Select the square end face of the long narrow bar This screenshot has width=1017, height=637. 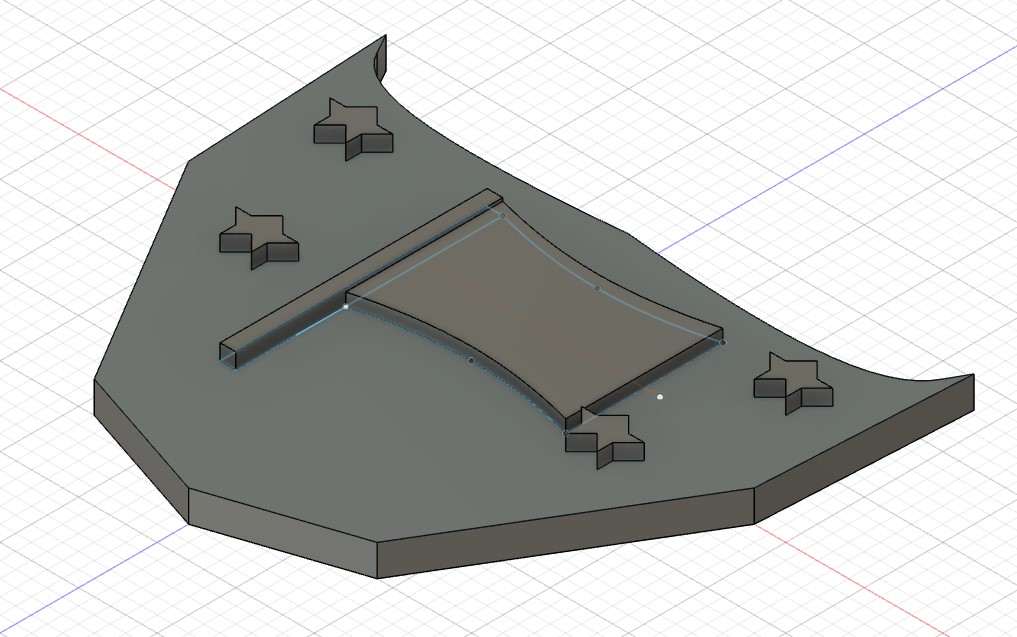click(x=227, y=354)
